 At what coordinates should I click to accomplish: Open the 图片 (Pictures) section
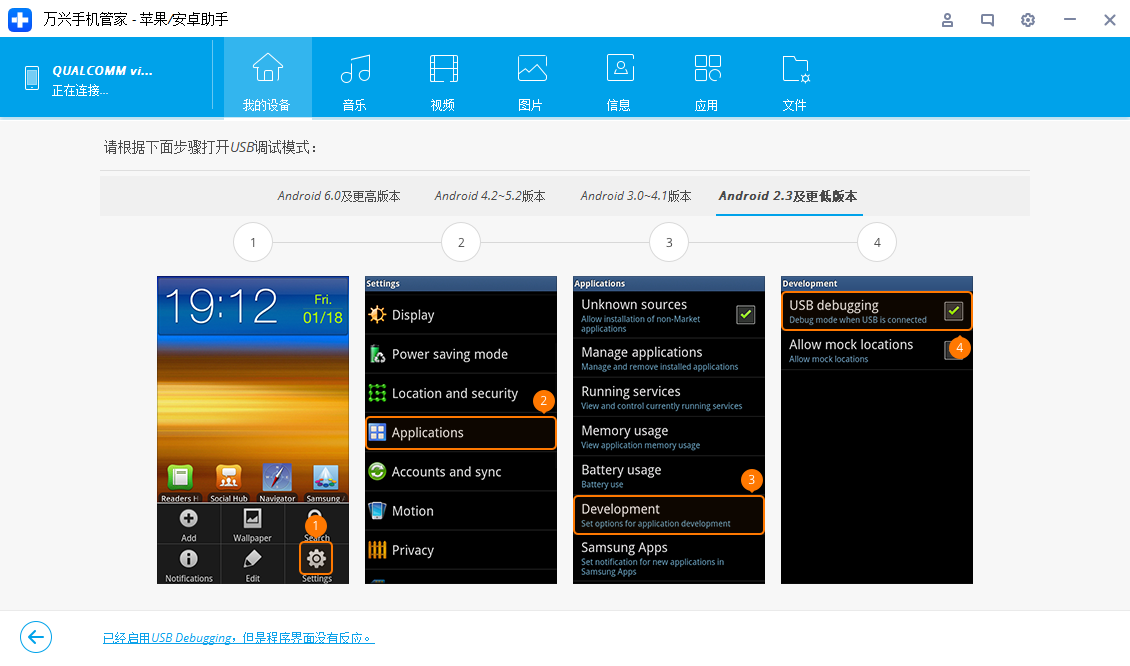click(531, 78)
